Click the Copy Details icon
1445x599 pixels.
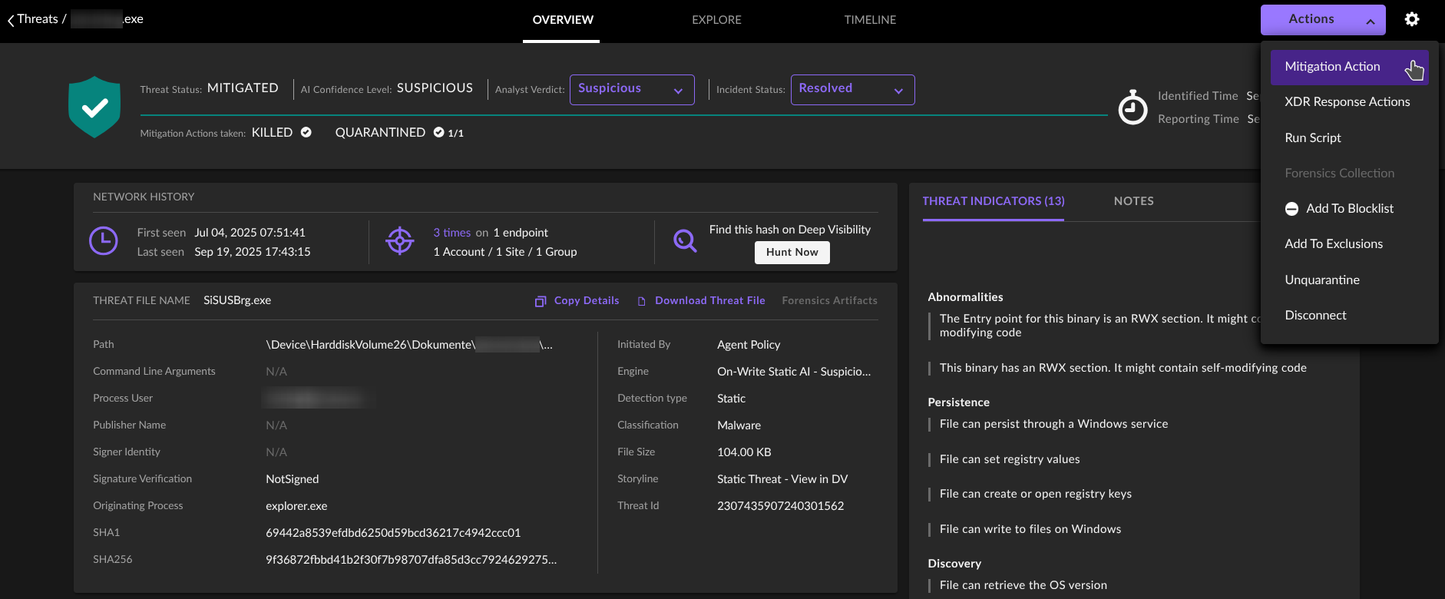540,300
